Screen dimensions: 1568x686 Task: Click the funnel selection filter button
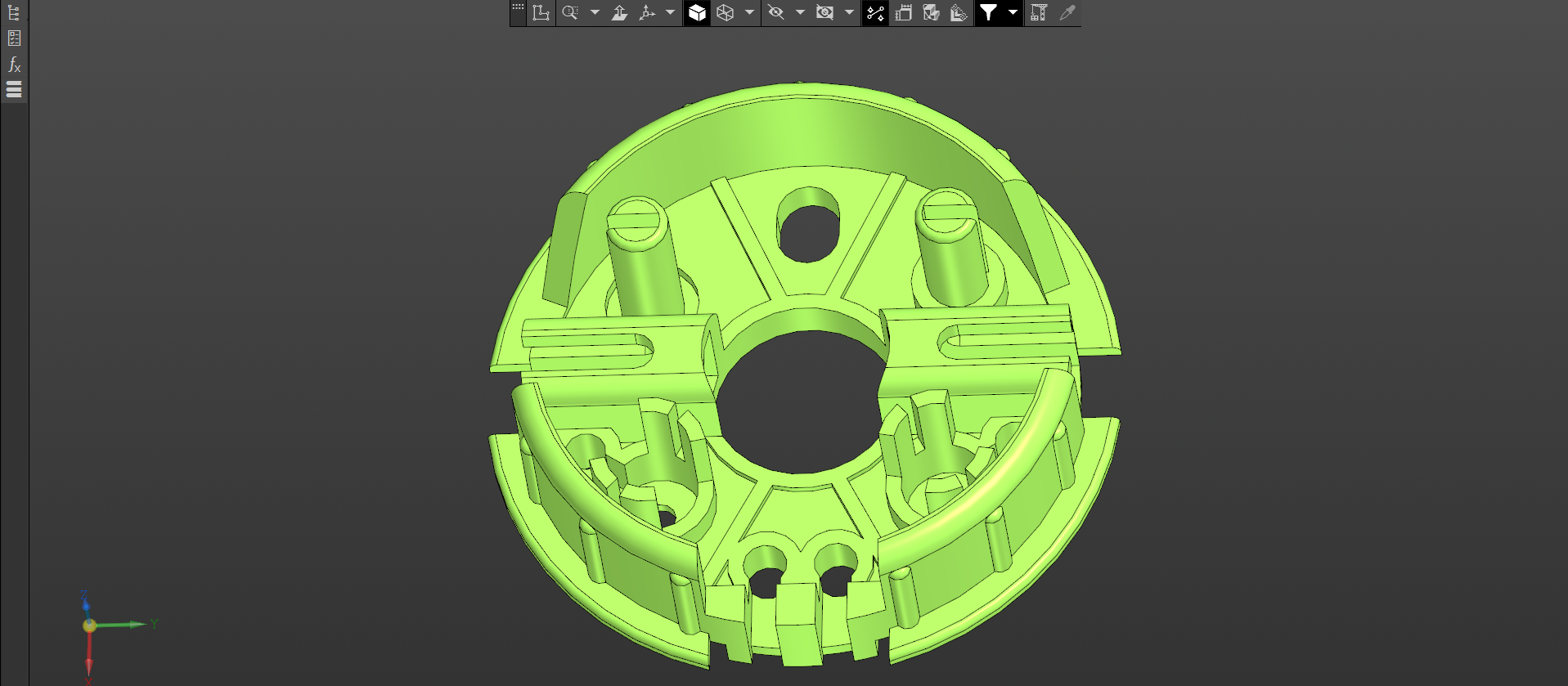tap(989, 12)
